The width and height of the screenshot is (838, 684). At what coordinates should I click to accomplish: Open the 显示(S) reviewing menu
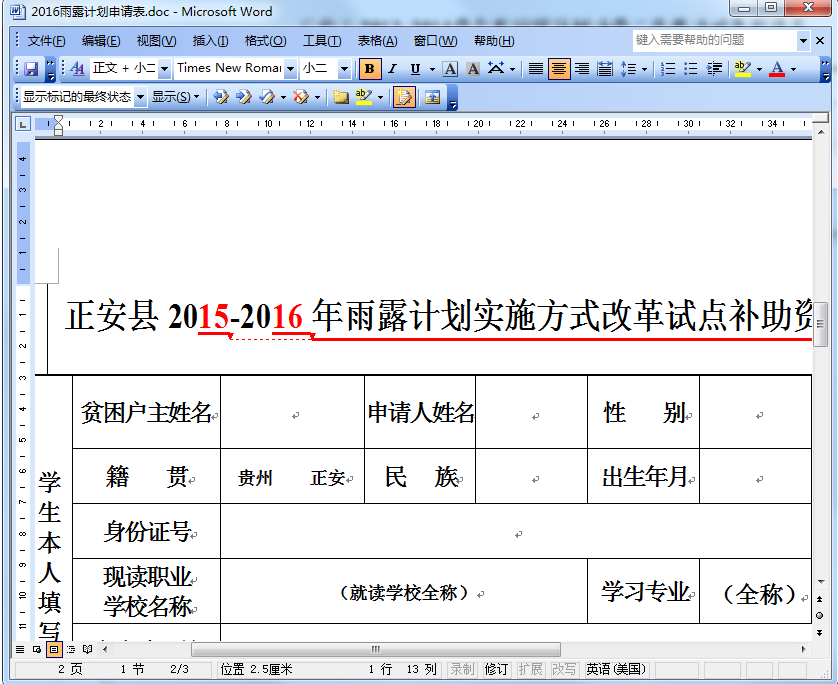click(x=173, y=97)
